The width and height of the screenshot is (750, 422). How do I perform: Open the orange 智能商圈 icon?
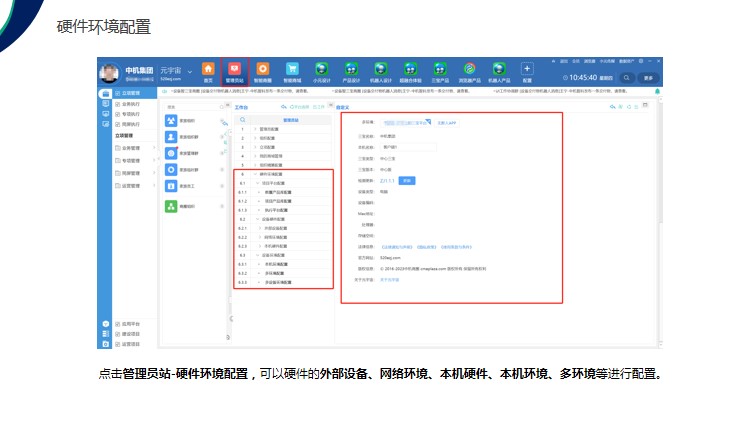(263, 69)
